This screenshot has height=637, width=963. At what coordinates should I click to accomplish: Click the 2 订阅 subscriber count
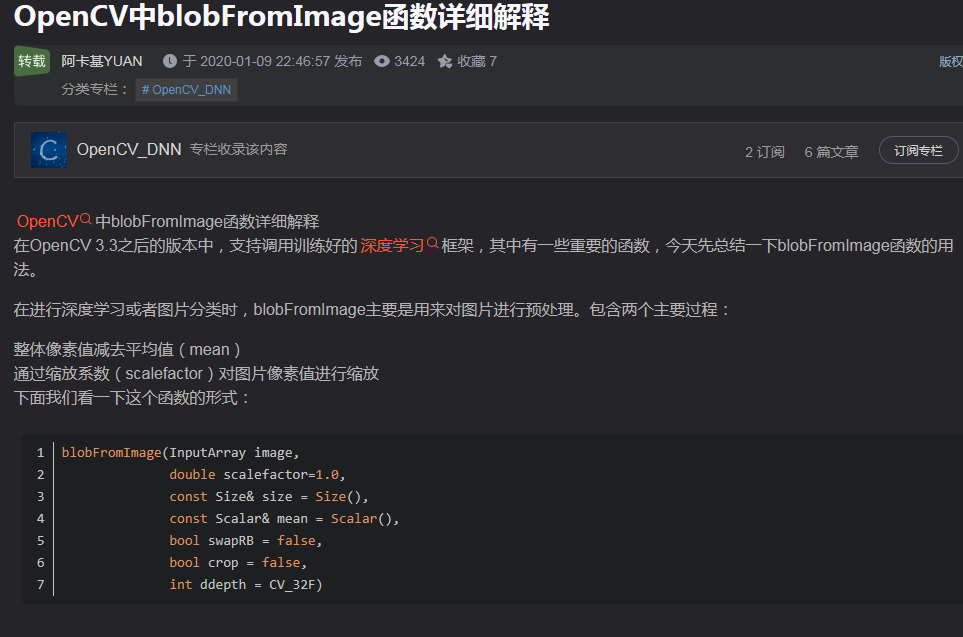(765, 152)
